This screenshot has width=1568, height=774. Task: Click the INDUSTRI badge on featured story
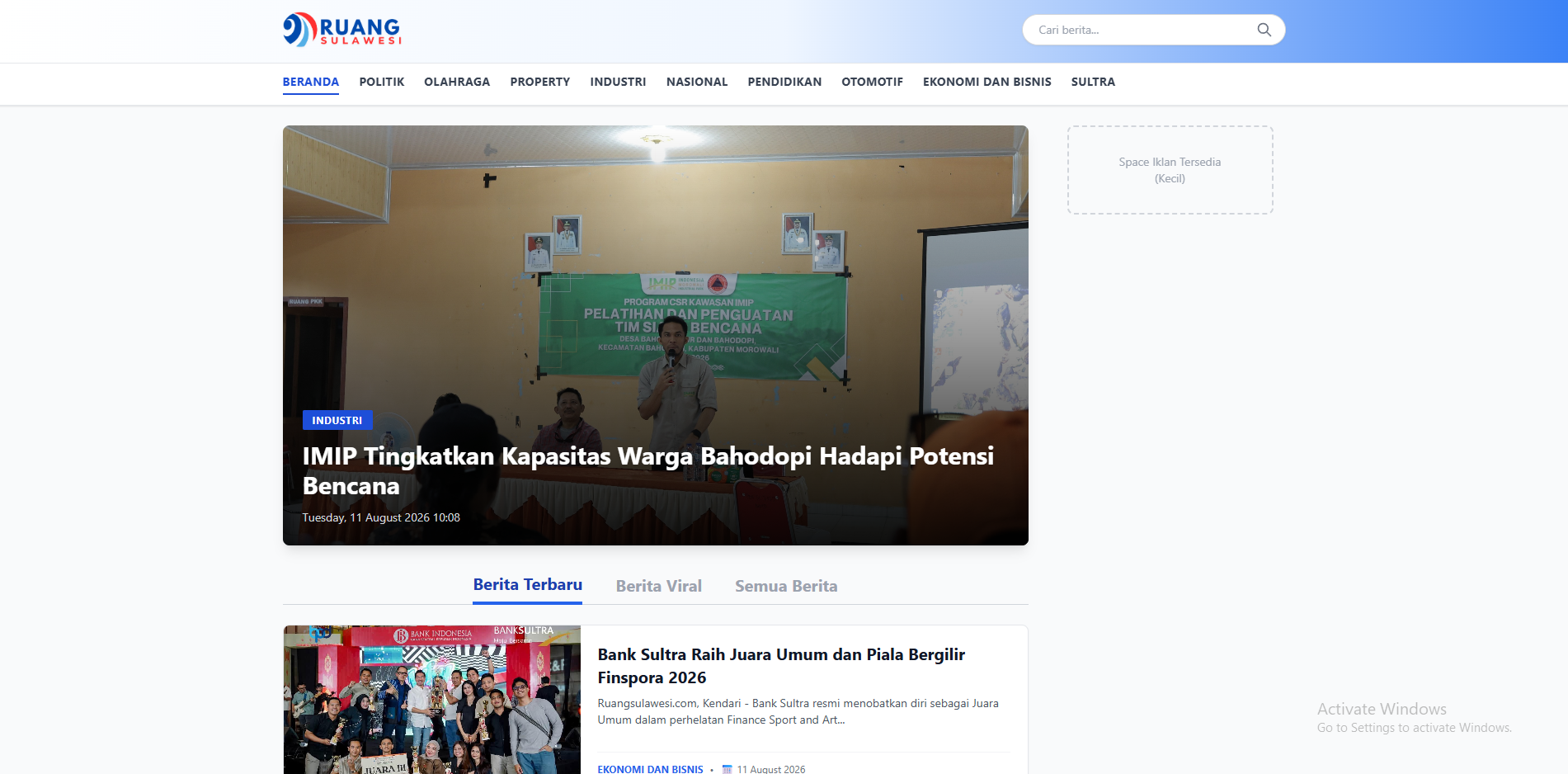click(x=337, y=420)
